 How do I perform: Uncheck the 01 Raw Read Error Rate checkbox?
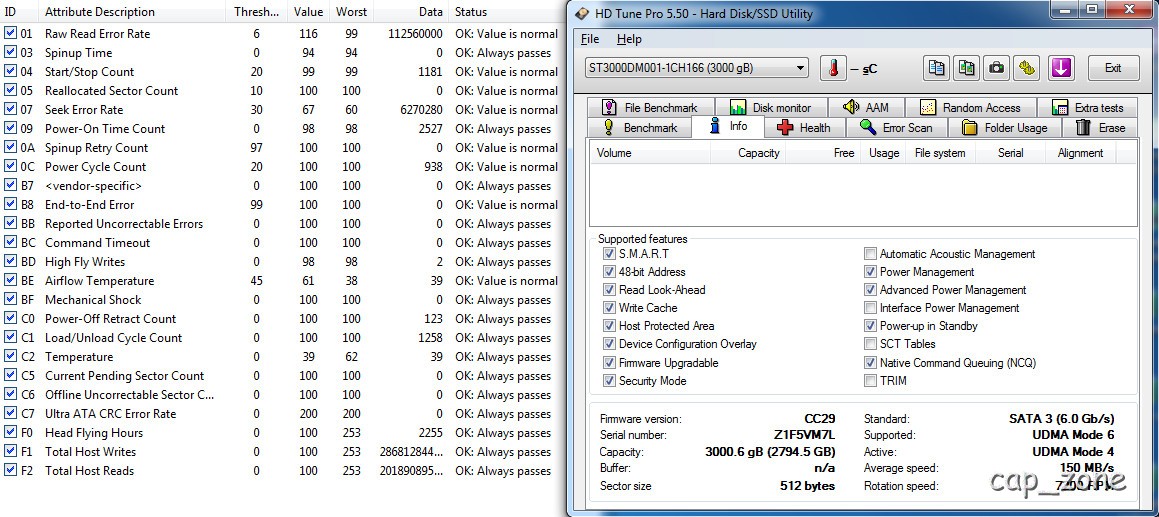click(x=10, y=33)
